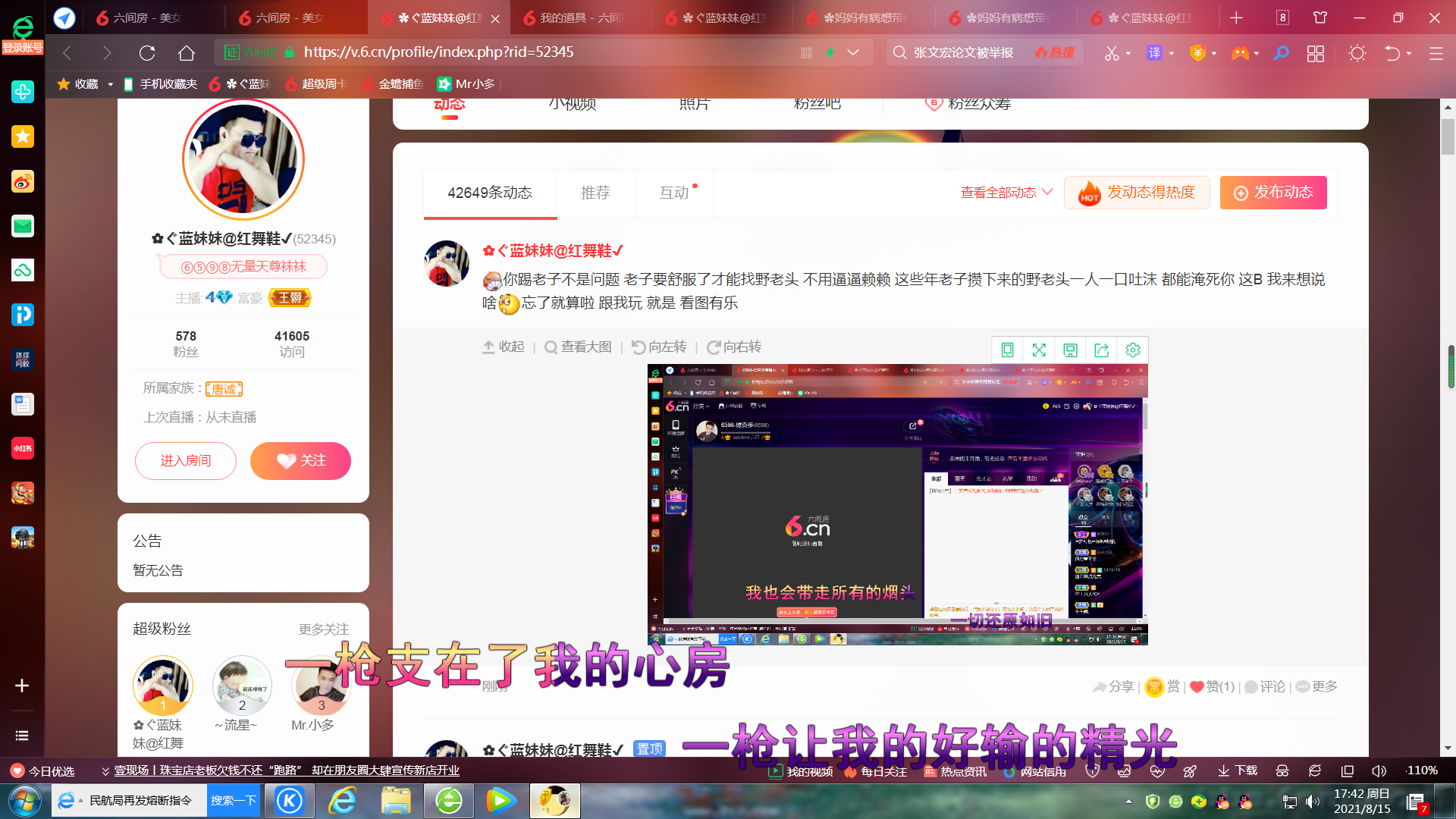
Task: Open the dropdown arrow beside undo icon
Action: [x=1409, y=53]
